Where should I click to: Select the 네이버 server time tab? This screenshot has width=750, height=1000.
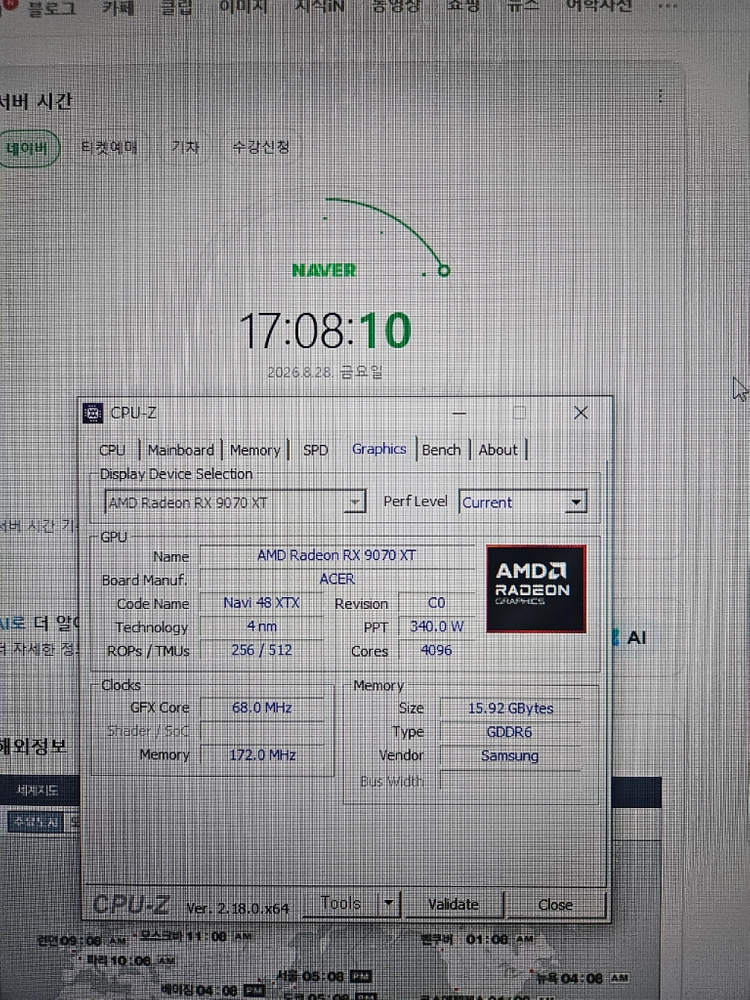click(x=27, y=149)
